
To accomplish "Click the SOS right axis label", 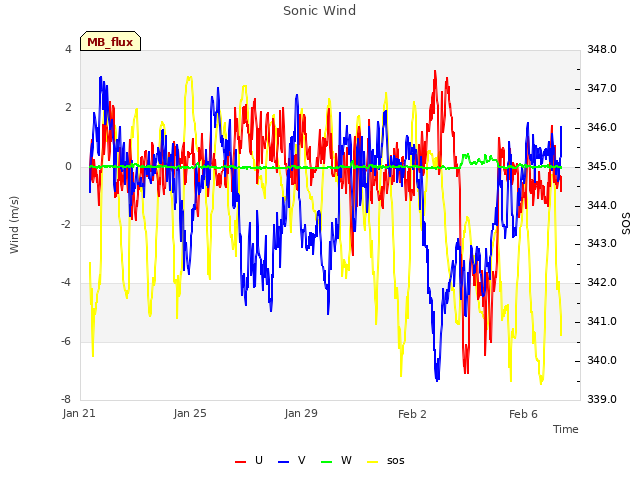I will coord(626,224).
